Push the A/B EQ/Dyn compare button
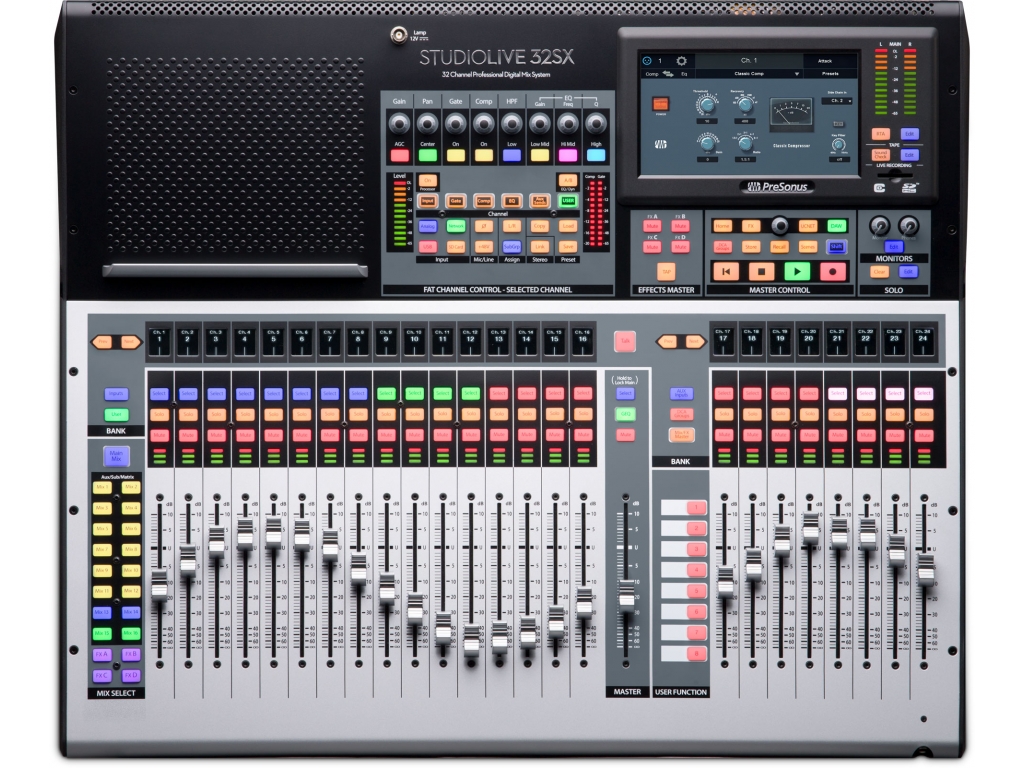Image resolution: width=1024 pixels, height=768 pixels. tap(568, 180)
